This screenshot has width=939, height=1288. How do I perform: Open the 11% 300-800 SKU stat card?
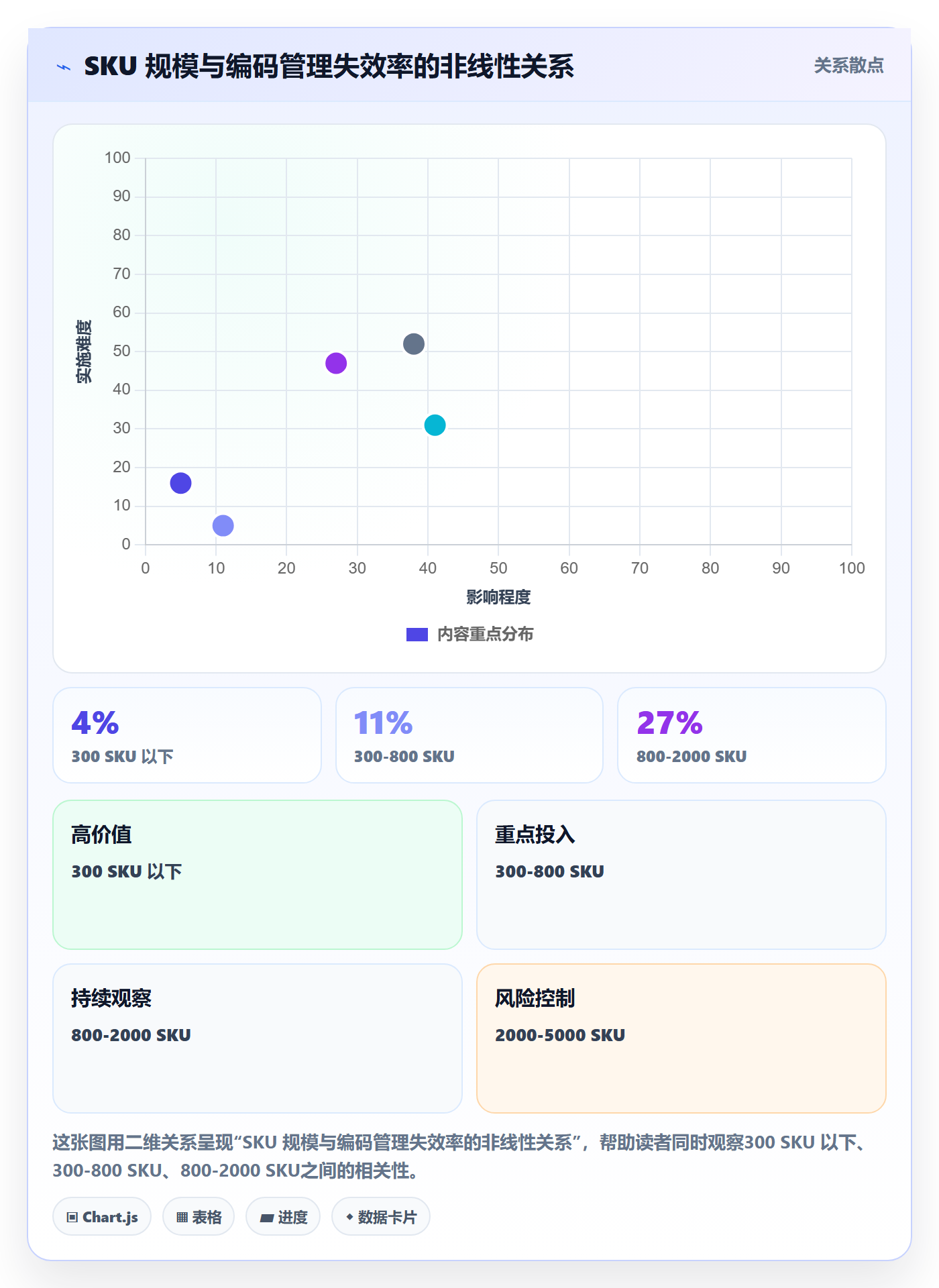pos(469,735)
